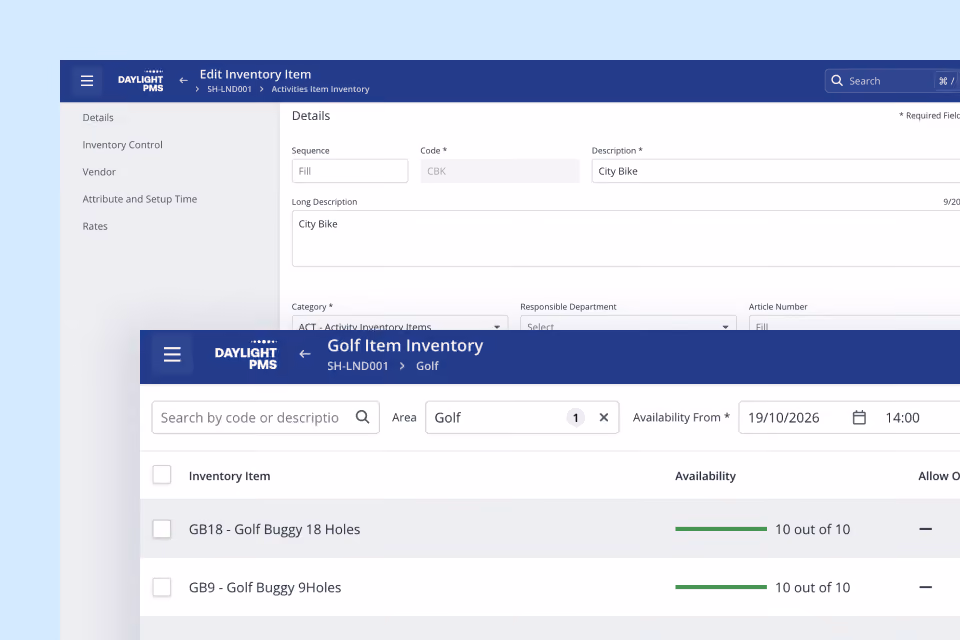The image size is (960, 640).
Task: Go back using arrow beside Golf Item Inventory
Action: [304, 354]
